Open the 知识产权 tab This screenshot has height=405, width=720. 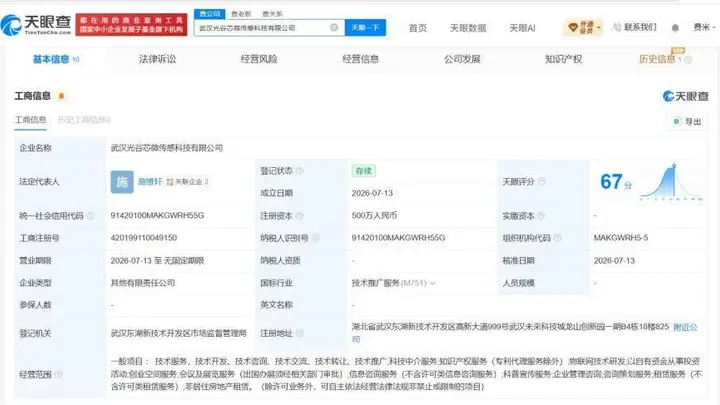pyautogui.click(x=563, y=59)
